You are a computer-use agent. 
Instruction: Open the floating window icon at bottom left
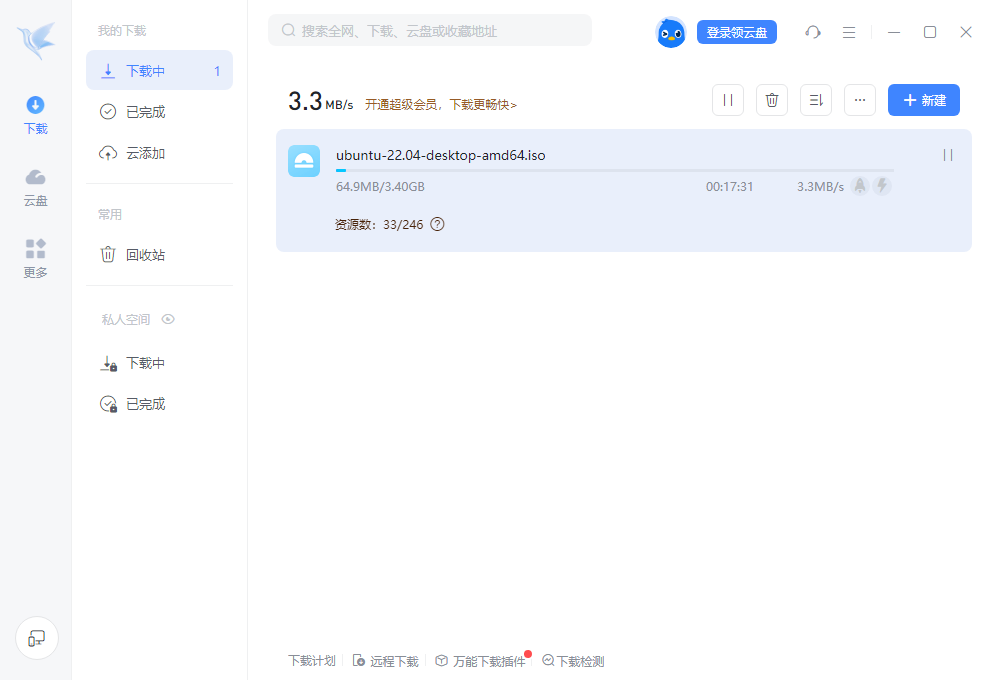(x=37, y=637)
